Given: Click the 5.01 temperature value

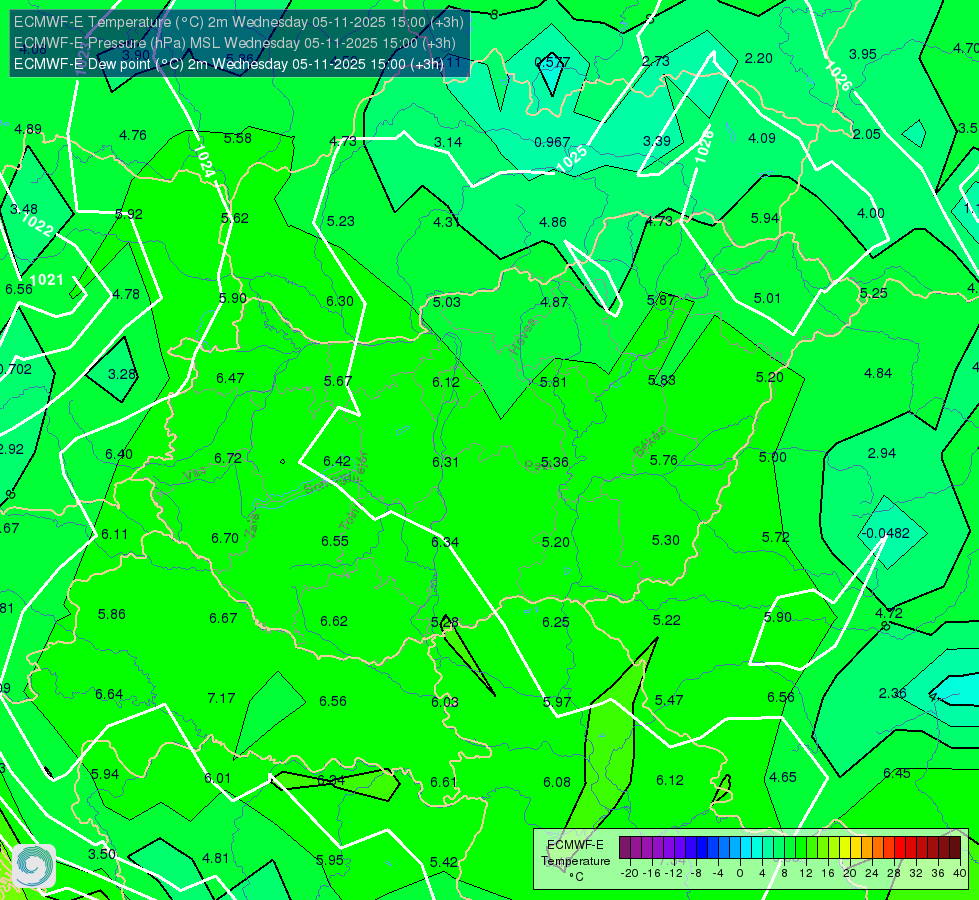Looking at the screenshot, I should [x=767, y=299].
